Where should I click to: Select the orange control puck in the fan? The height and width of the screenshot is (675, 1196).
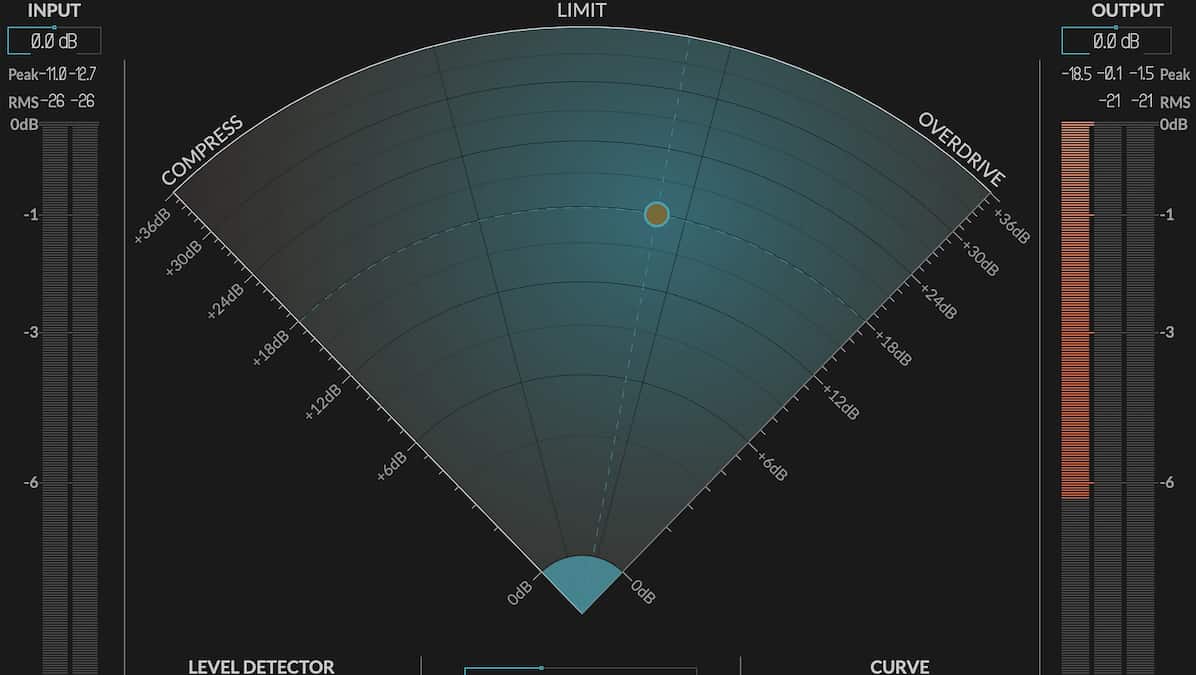coord(656,215)
